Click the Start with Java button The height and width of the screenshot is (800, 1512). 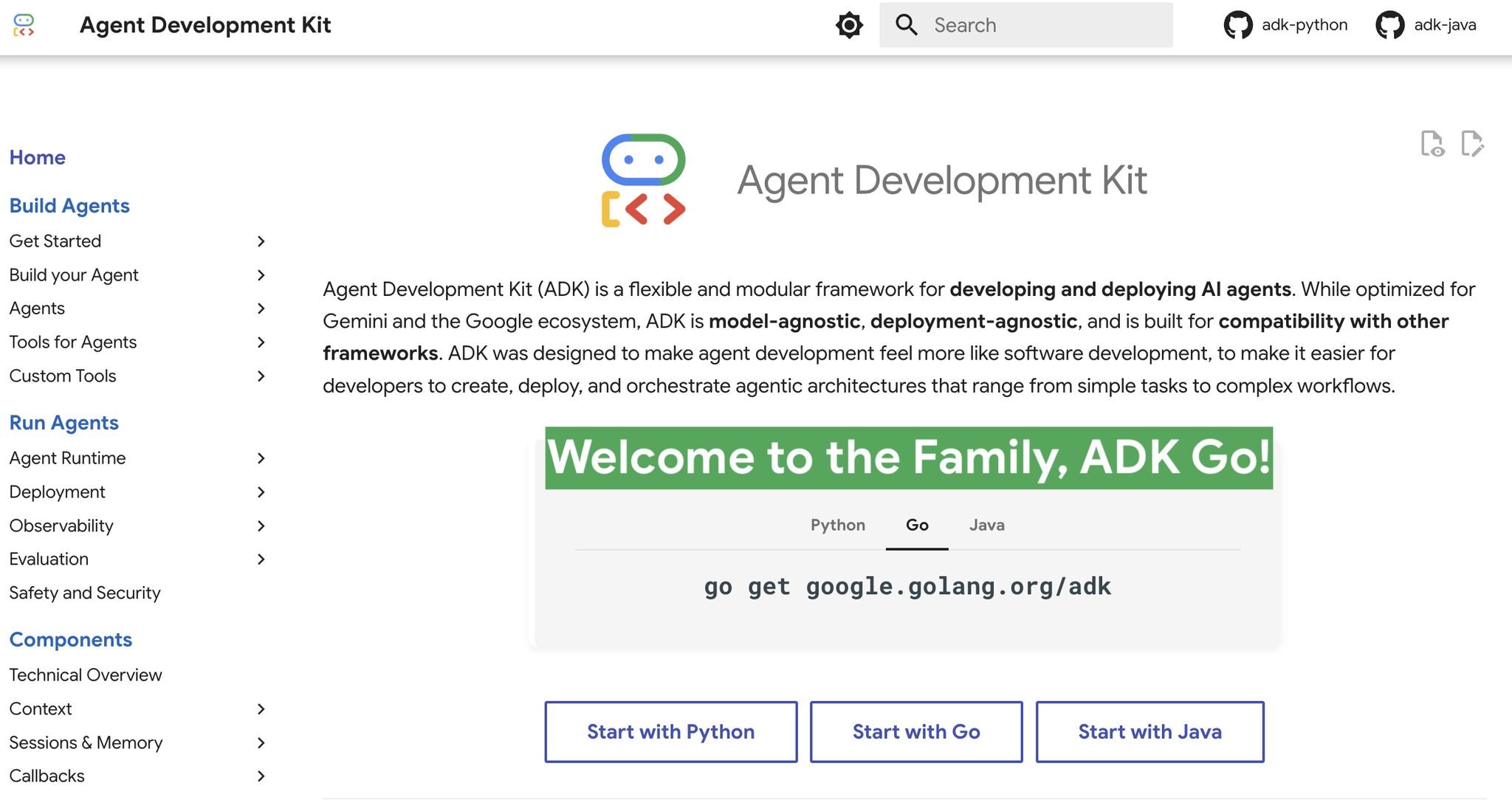coord(1150,731)
